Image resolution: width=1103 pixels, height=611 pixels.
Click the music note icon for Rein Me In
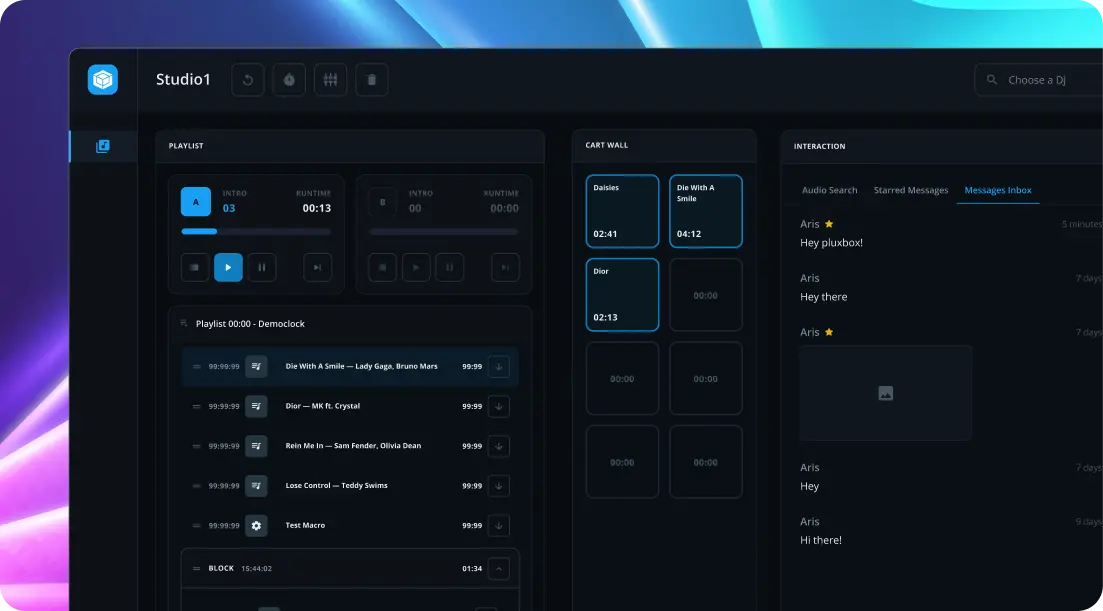(256, 446)
